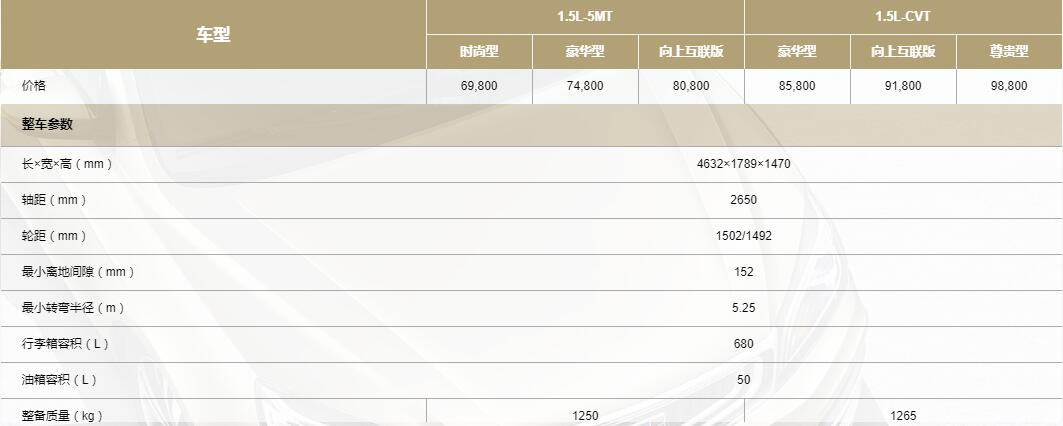Click the 向上互联版 header under 1.5L-5MT
This screenshot has width=1063, height=426.
click(691, 52)
